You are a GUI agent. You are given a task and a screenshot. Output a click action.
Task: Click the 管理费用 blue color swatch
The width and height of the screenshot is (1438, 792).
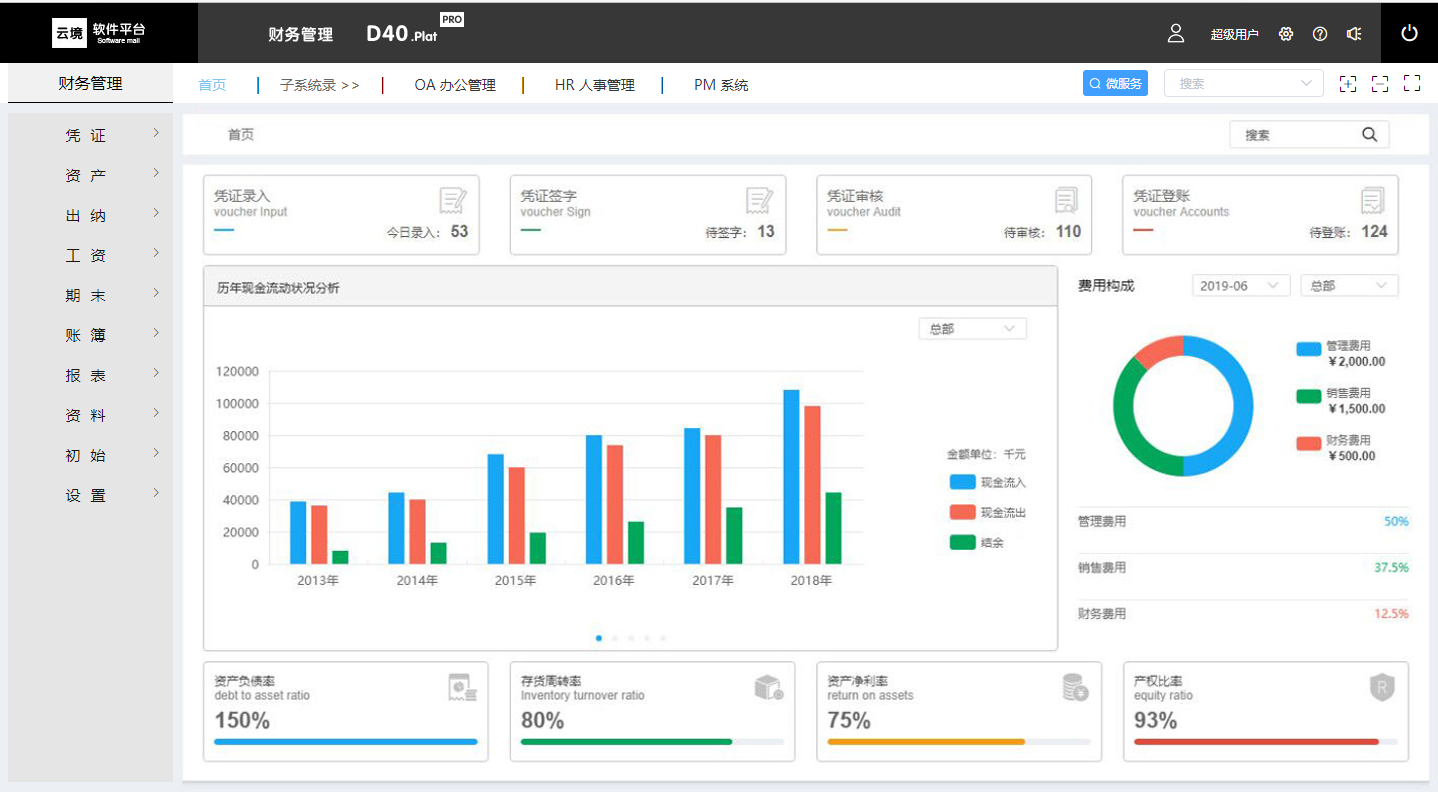[x=1309, y=349]
